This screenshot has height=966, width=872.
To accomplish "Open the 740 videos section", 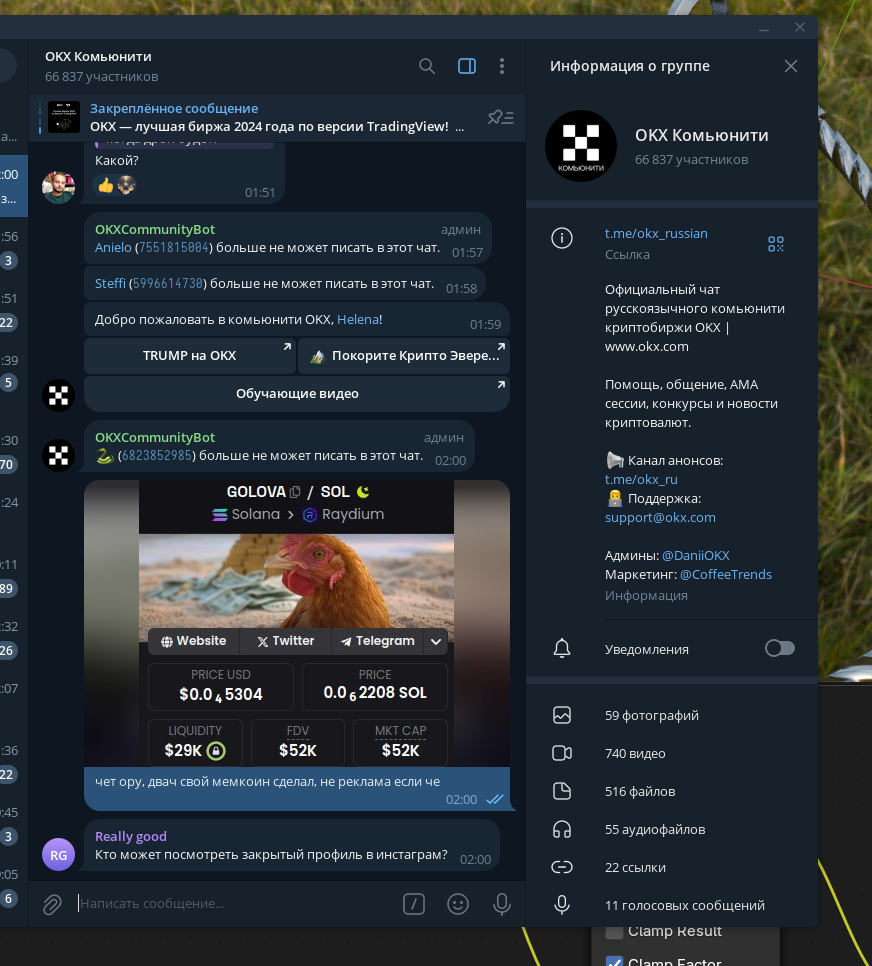I will [x=672, y=753].
